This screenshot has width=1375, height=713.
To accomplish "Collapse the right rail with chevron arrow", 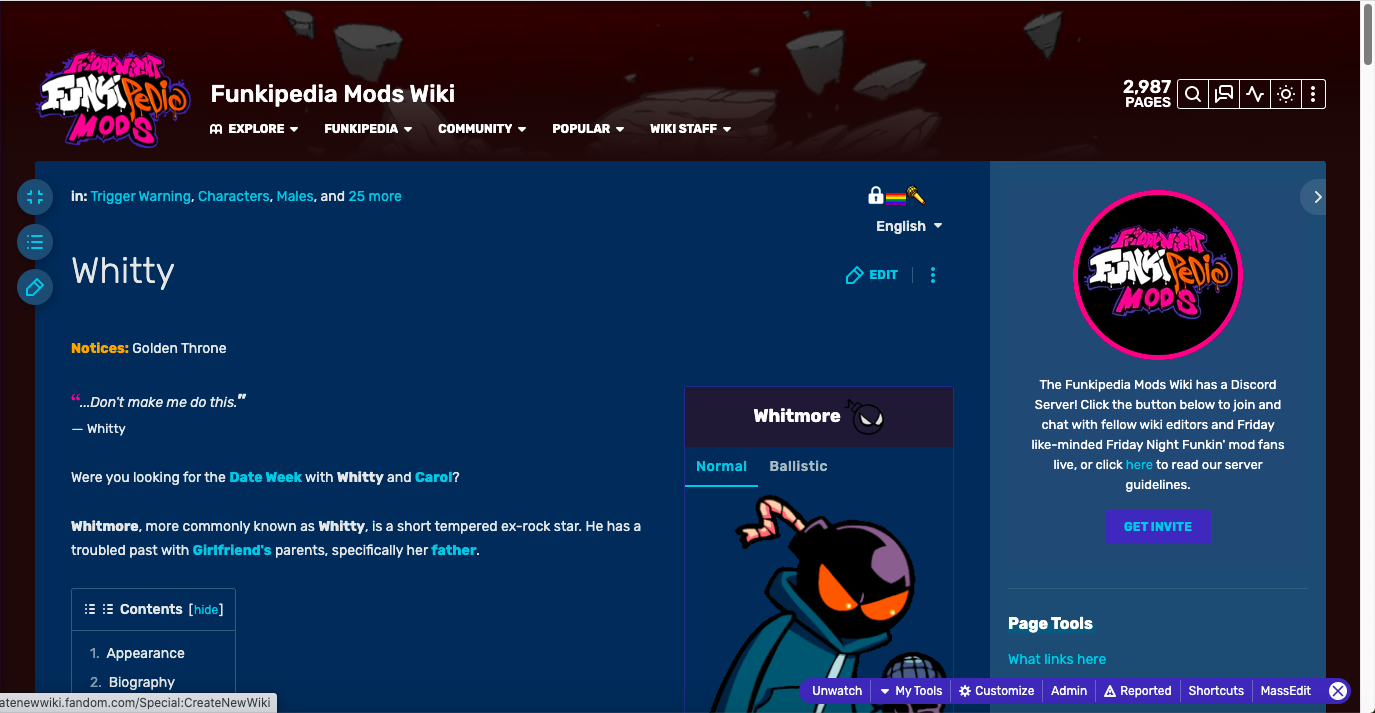I will (x=1317, y=197).
